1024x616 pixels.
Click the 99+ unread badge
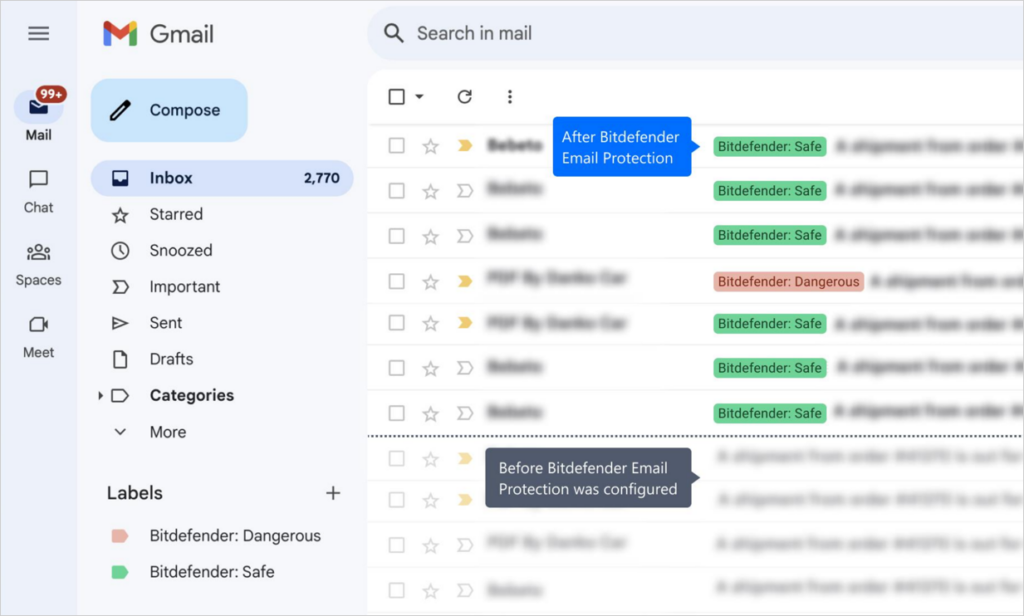[x=51, y=94]
